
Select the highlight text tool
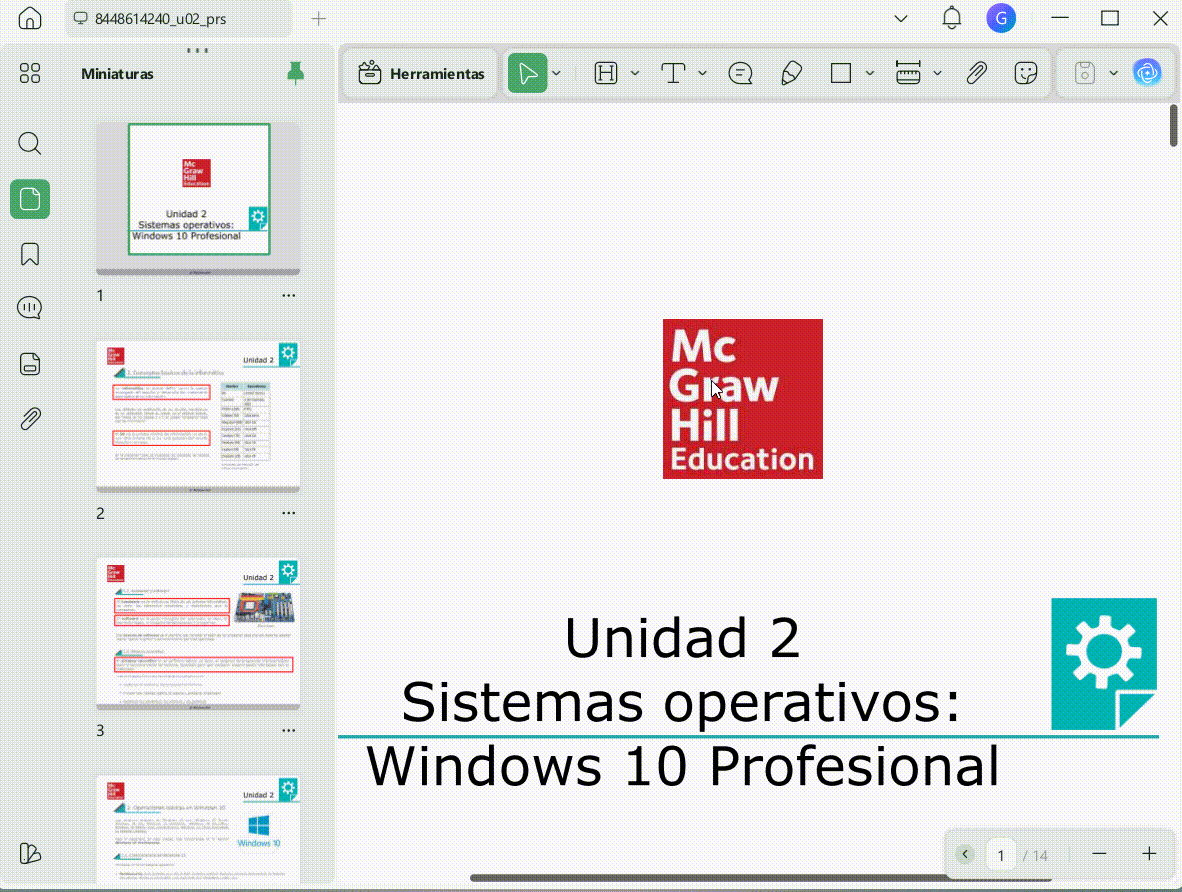(606, 73)
